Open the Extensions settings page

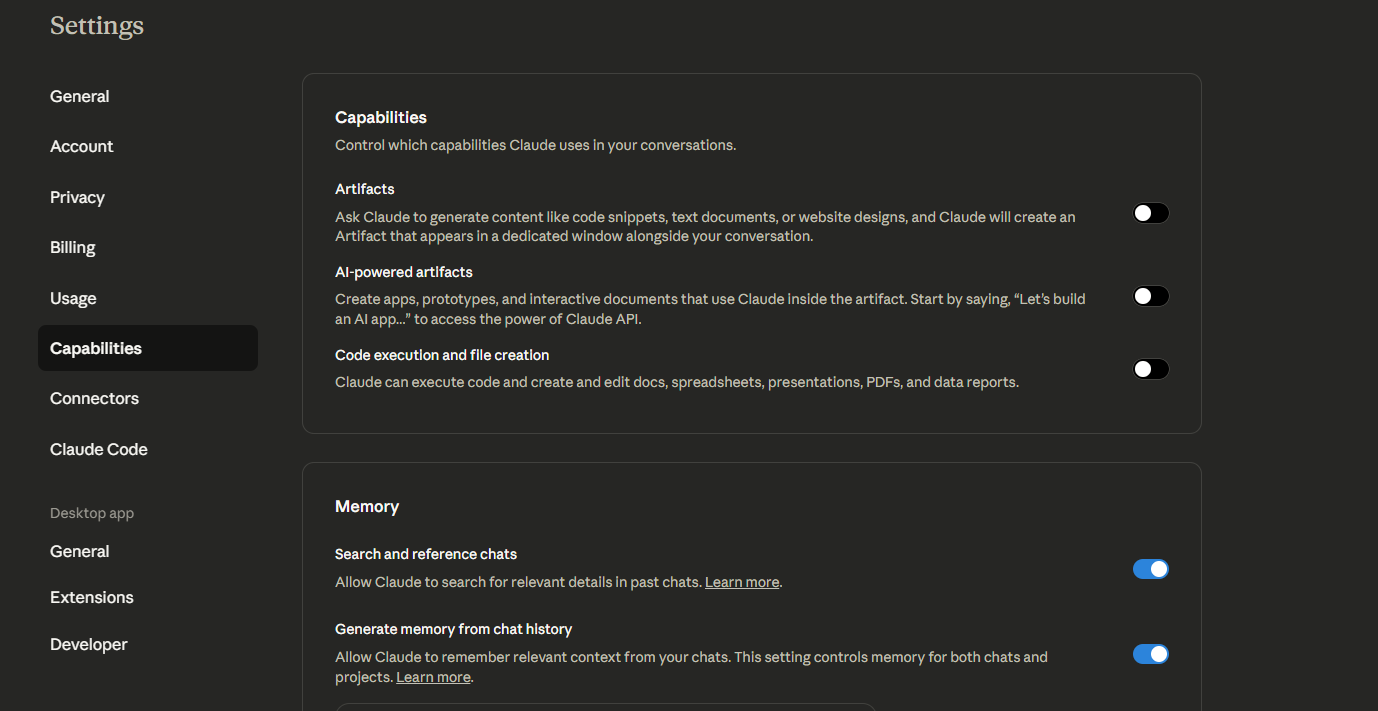coord(92,597)
